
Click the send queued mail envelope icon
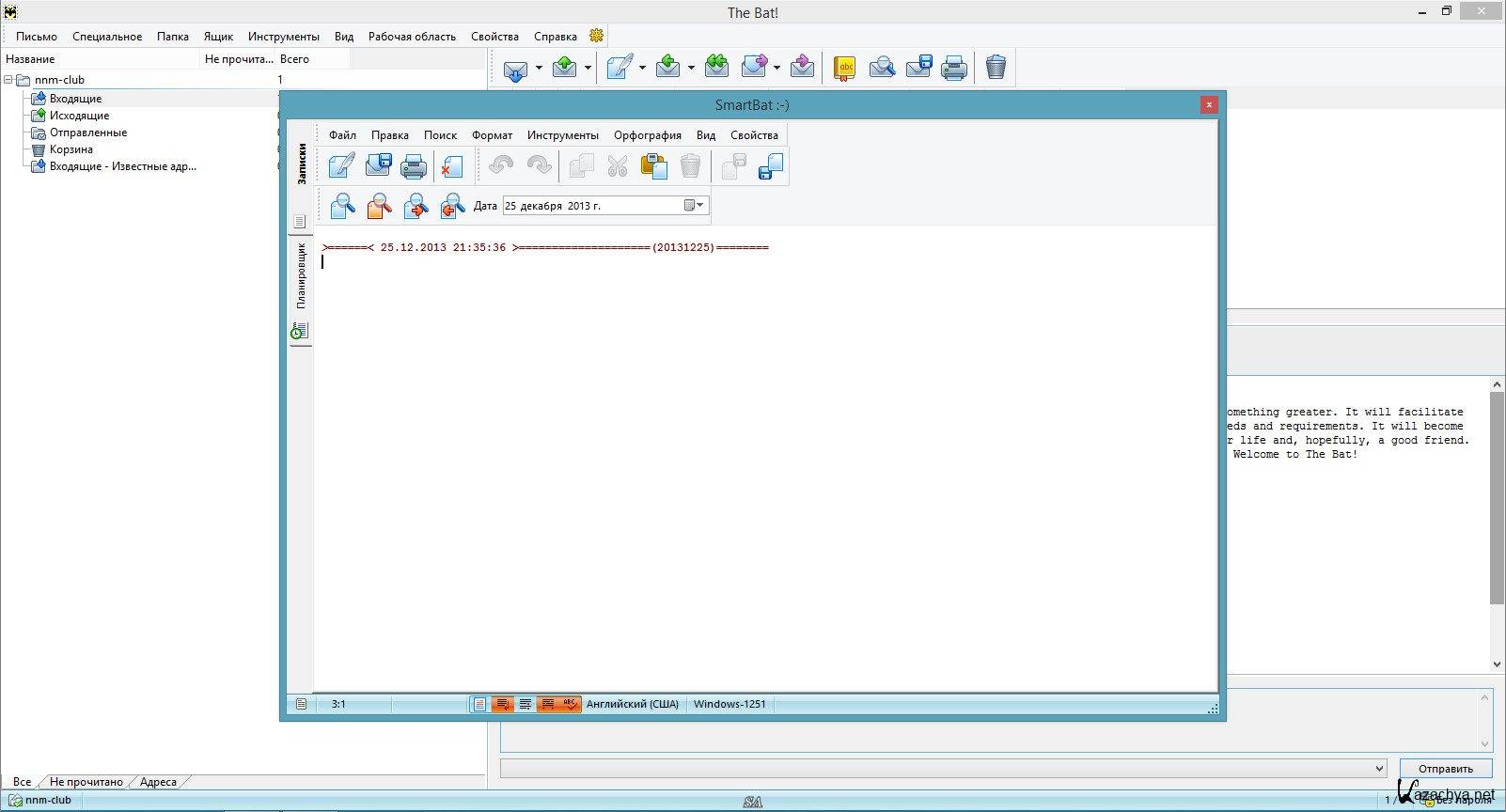tap(565, 67)
